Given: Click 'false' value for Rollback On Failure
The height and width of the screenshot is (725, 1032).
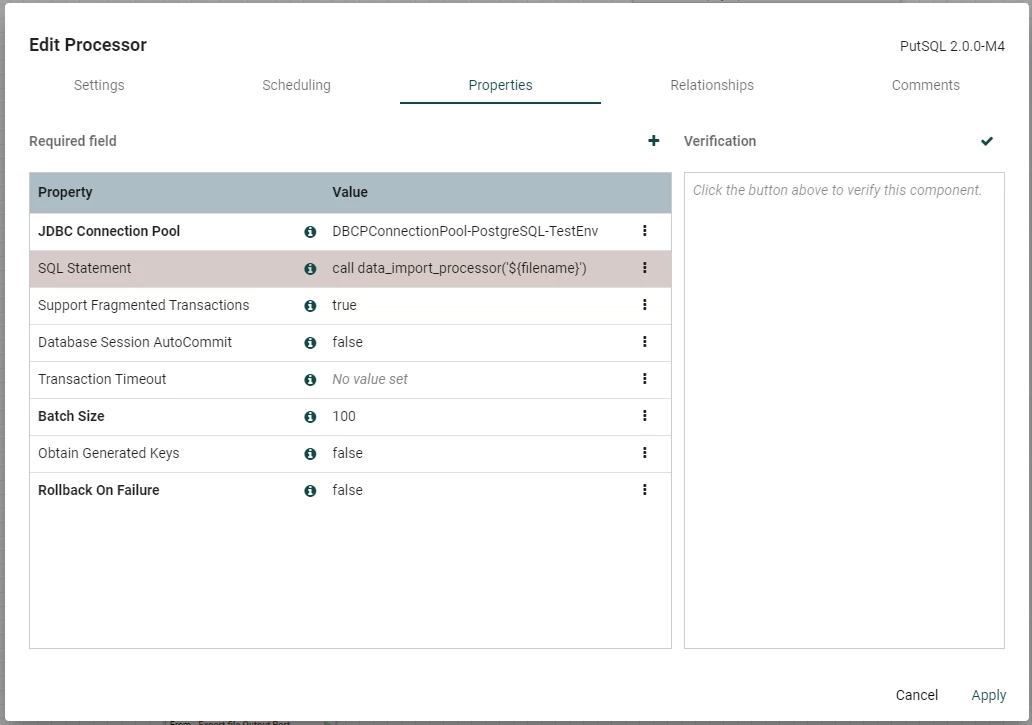Looking at the screenshot, I should pyautogui.click(x=348, y=490).
